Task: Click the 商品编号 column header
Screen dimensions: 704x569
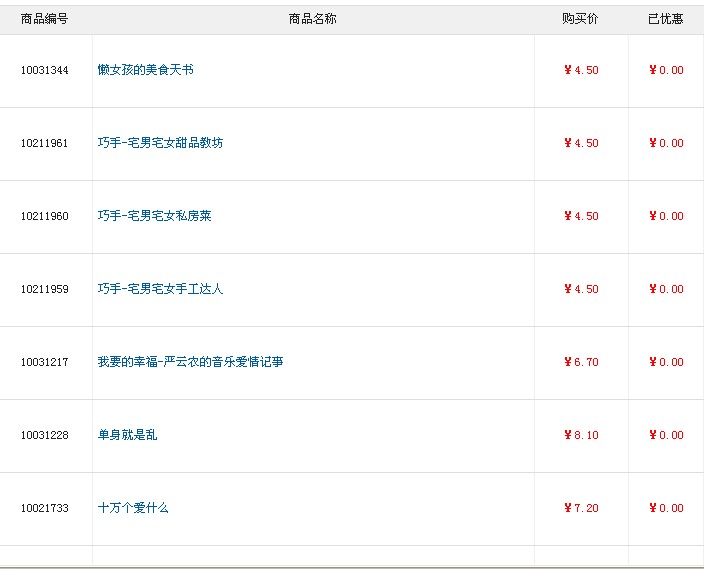Action: coord(44,19)
